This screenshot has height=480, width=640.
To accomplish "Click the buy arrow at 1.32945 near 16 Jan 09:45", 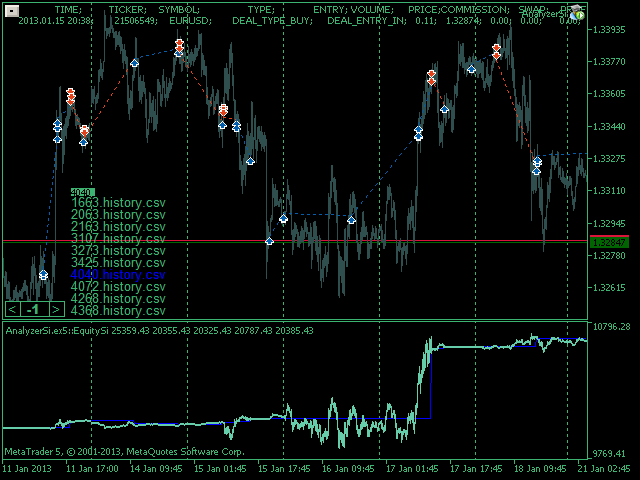I will 351,220.
